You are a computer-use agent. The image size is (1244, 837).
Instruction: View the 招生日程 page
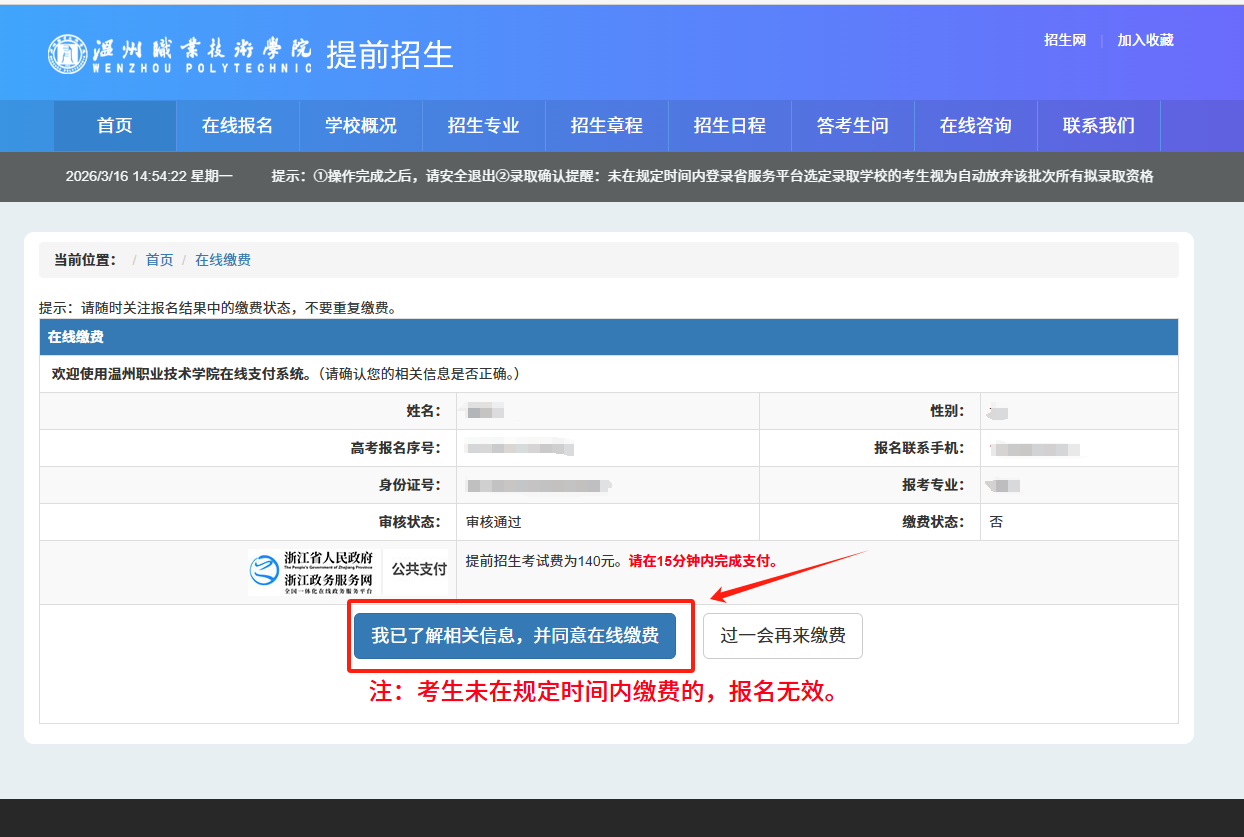[729, 126]
